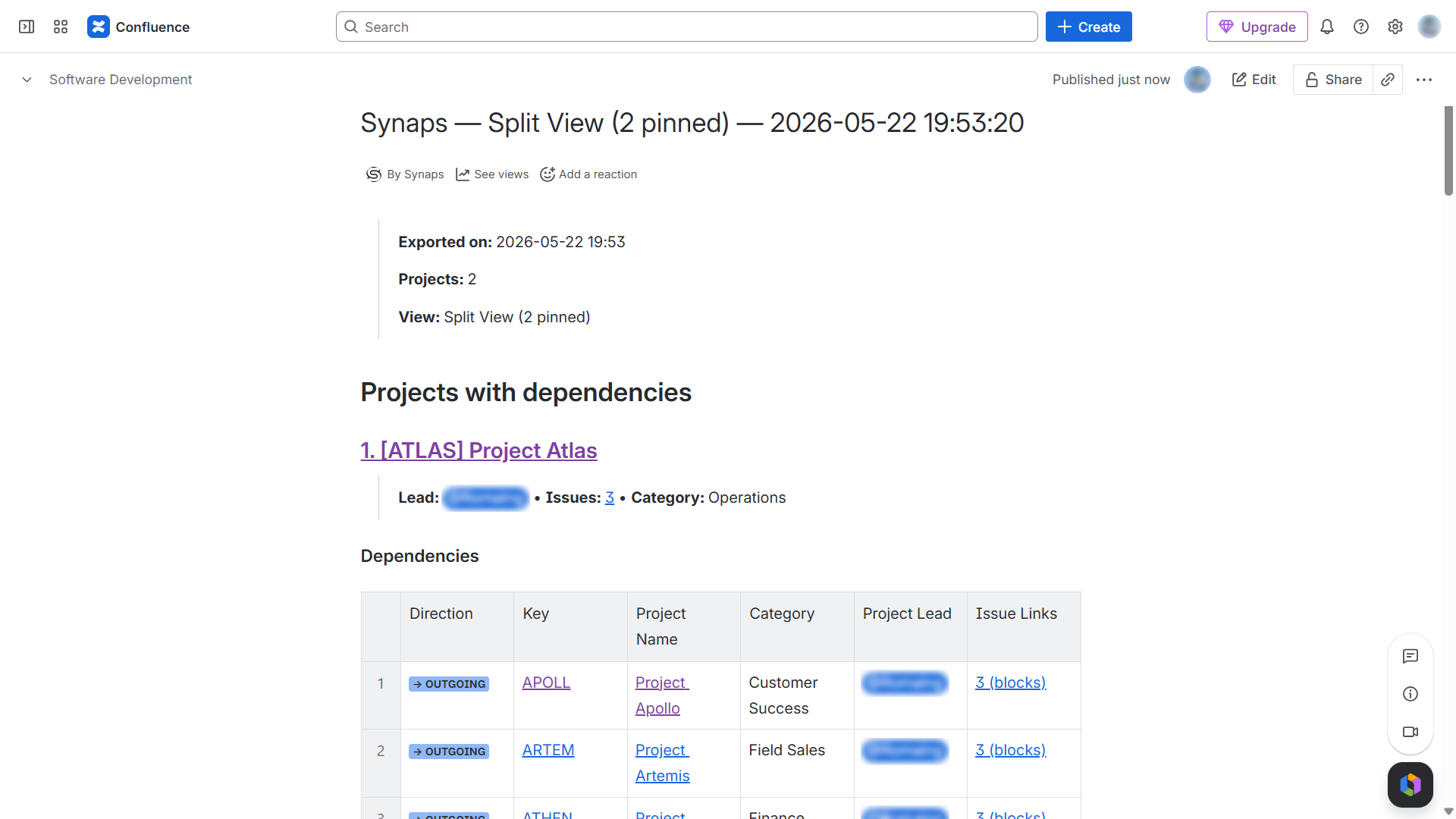
Task: Open the Project Artemis link
Action: click(x=662, y=763)
